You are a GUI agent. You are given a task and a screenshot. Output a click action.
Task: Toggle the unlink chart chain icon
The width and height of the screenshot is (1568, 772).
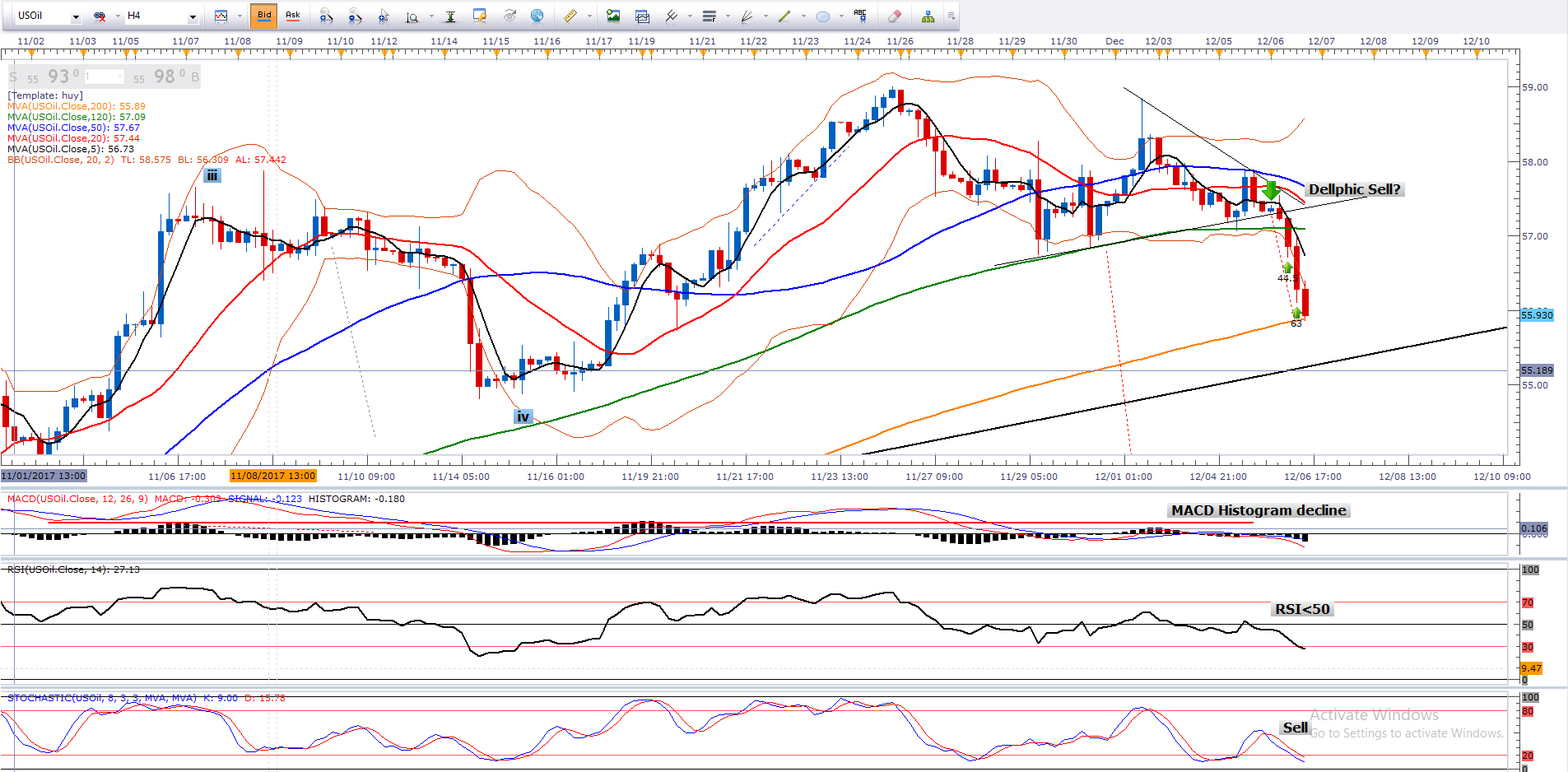(x=100, y=16)
